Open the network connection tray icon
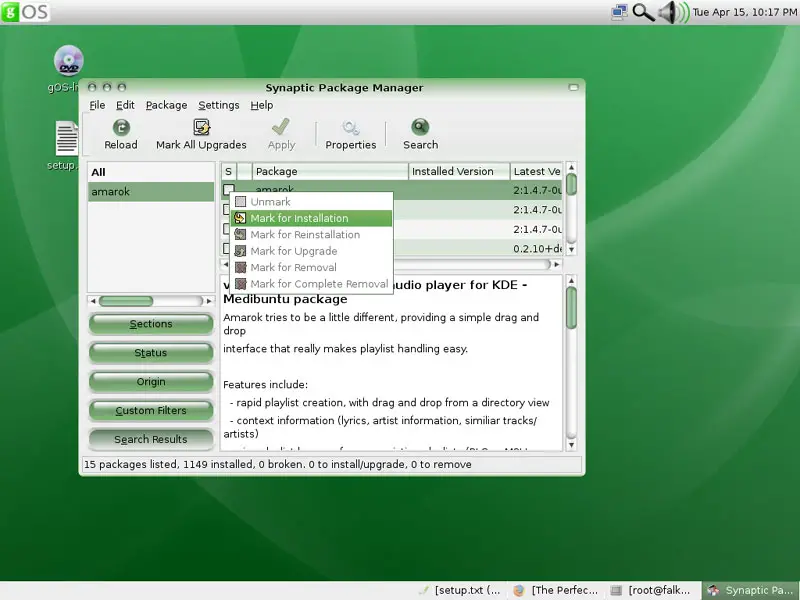 [x=619, y=12]
